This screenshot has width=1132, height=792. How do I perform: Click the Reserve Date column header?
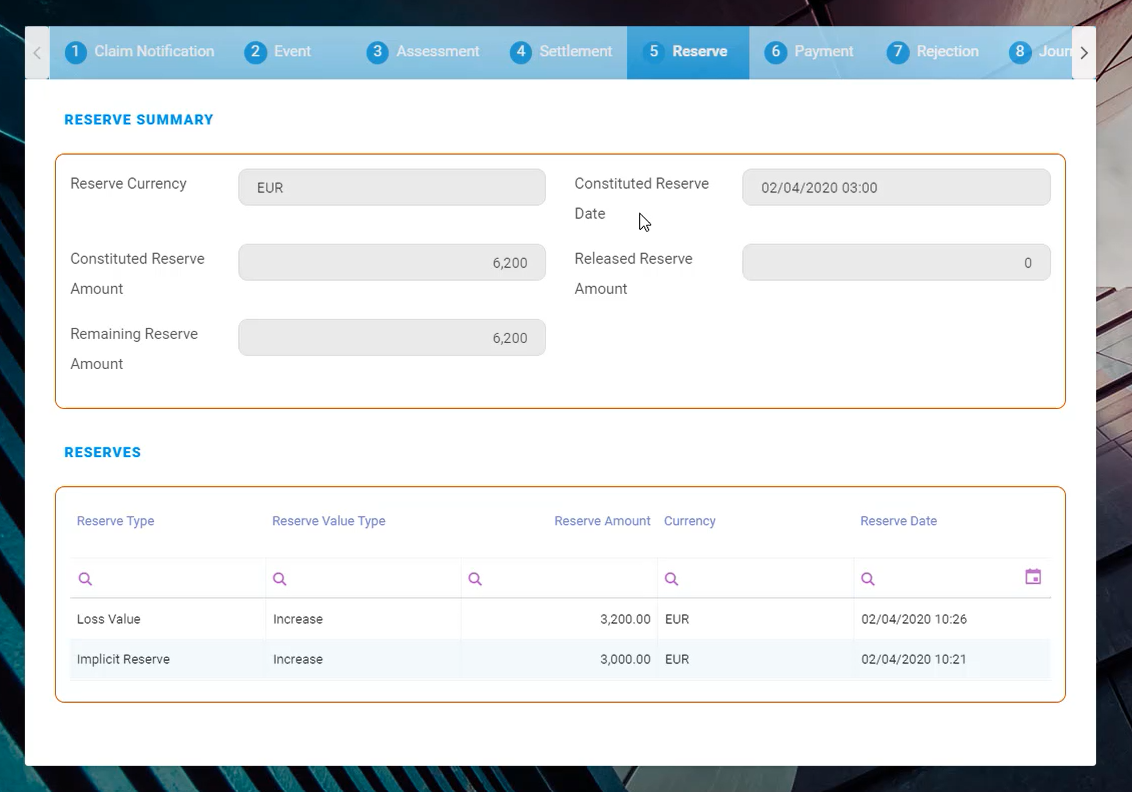898,521
